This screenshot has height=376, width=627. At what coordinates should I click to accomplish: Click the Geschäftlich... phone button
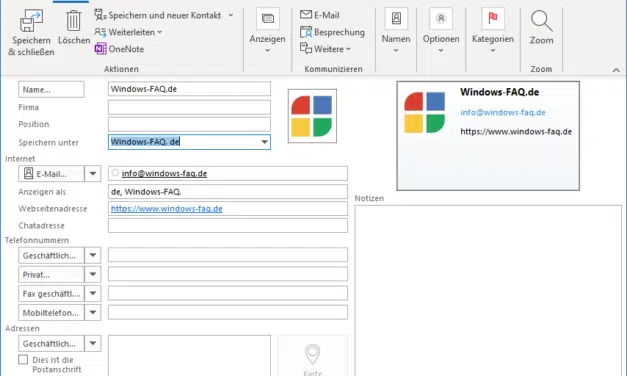point(51,255)
